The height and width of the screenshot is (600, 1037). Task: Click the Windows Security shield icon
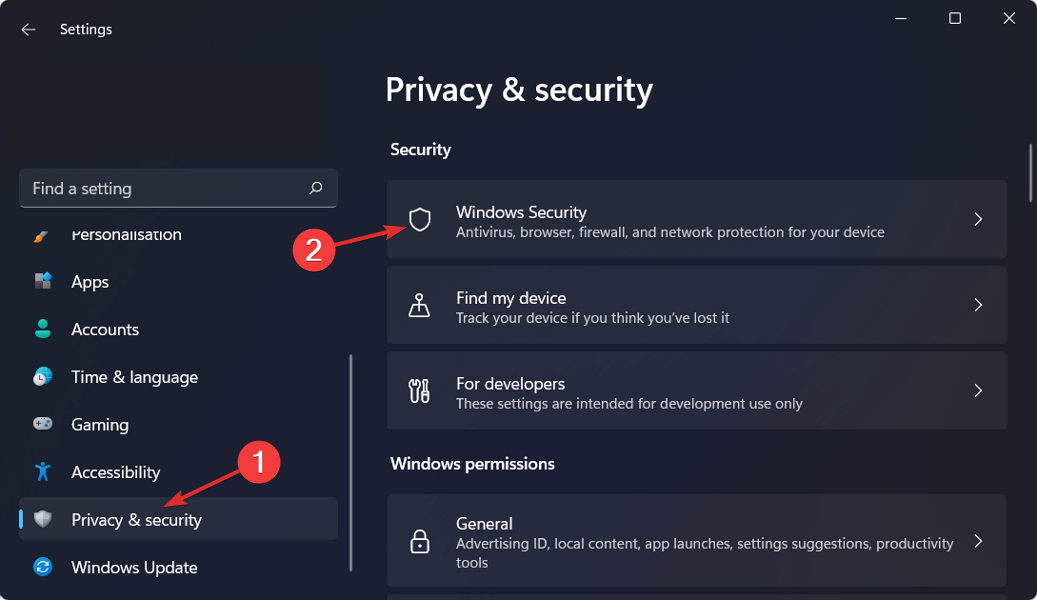(420, 219)
